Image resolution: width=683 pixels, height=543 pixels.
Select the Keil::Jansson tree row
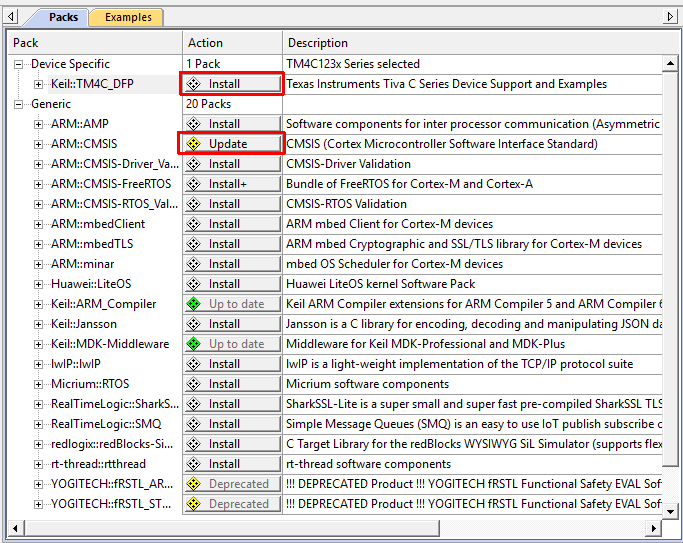(x=84, y=324)
